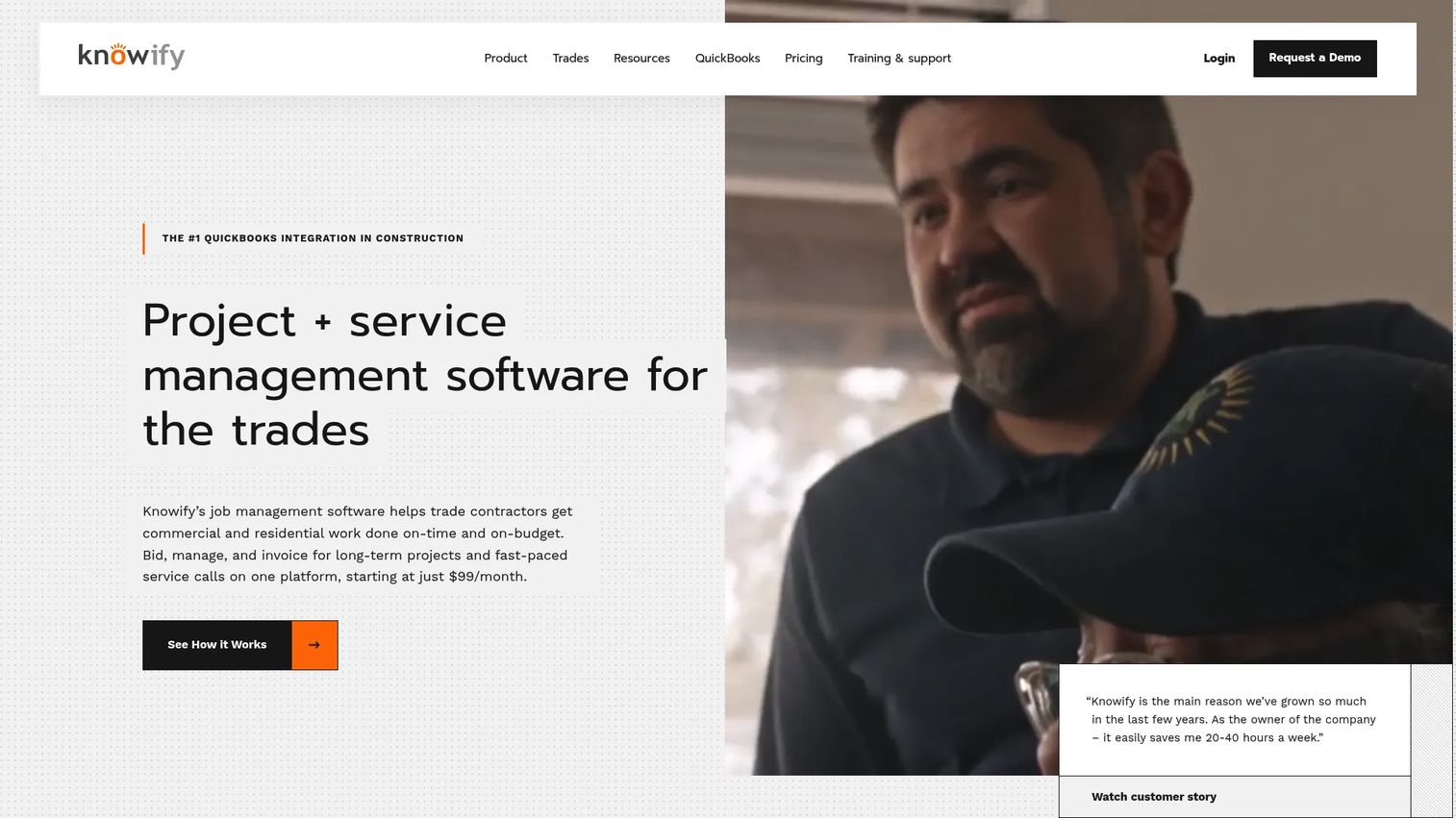
Task: Click the See How it Works button
Action: click(240, 645)
